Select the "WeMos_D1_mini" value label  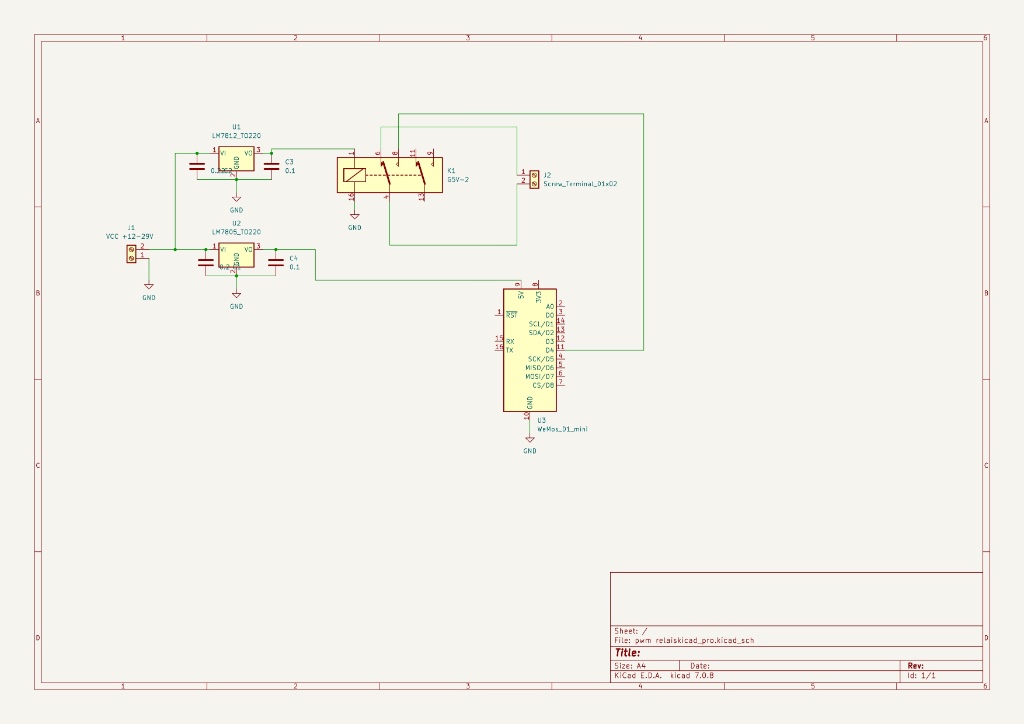click(x=562, y=428)
